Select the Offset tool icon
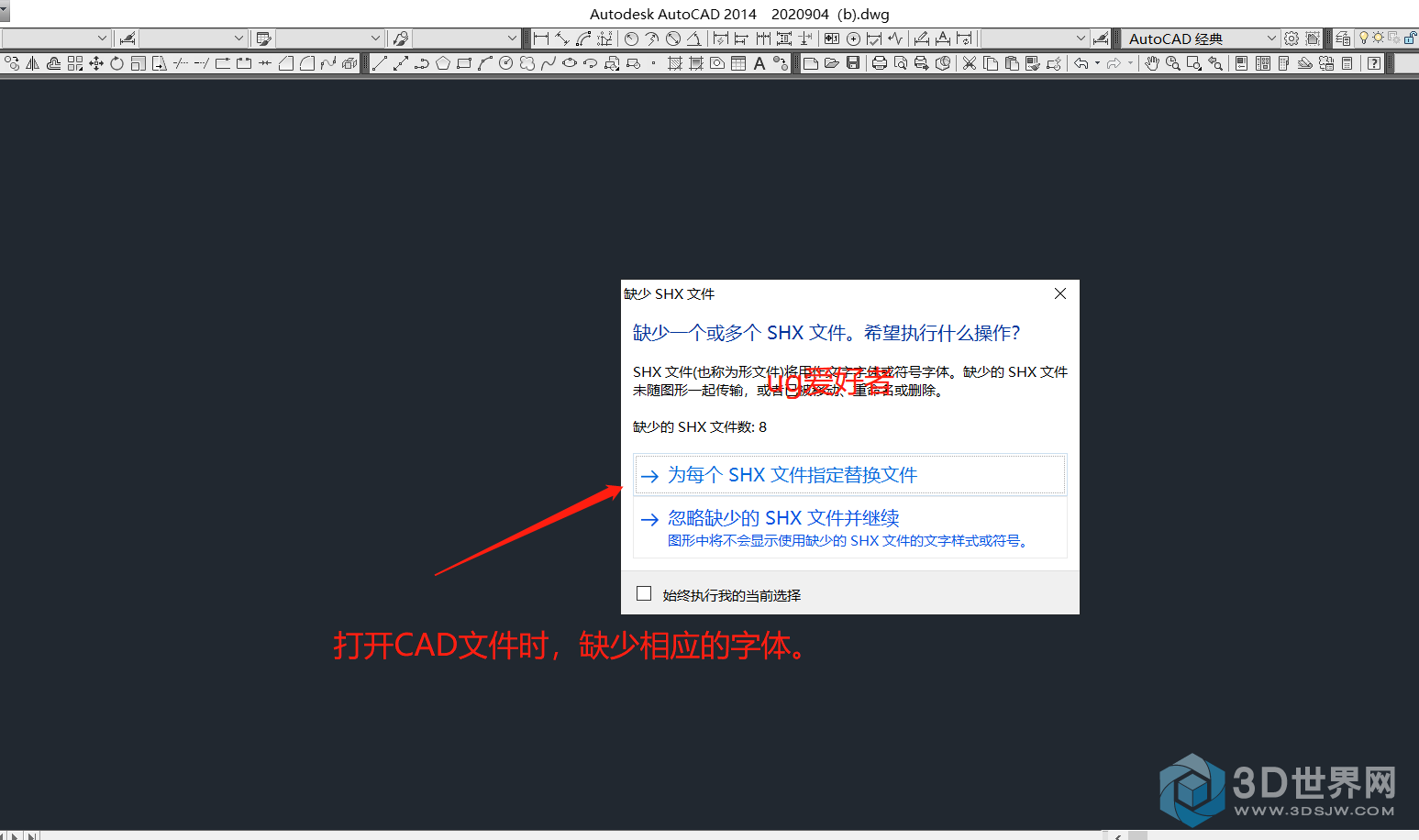Image resolution: width=1419 pixels, height=840 pixels. click(x=54, y=63)
